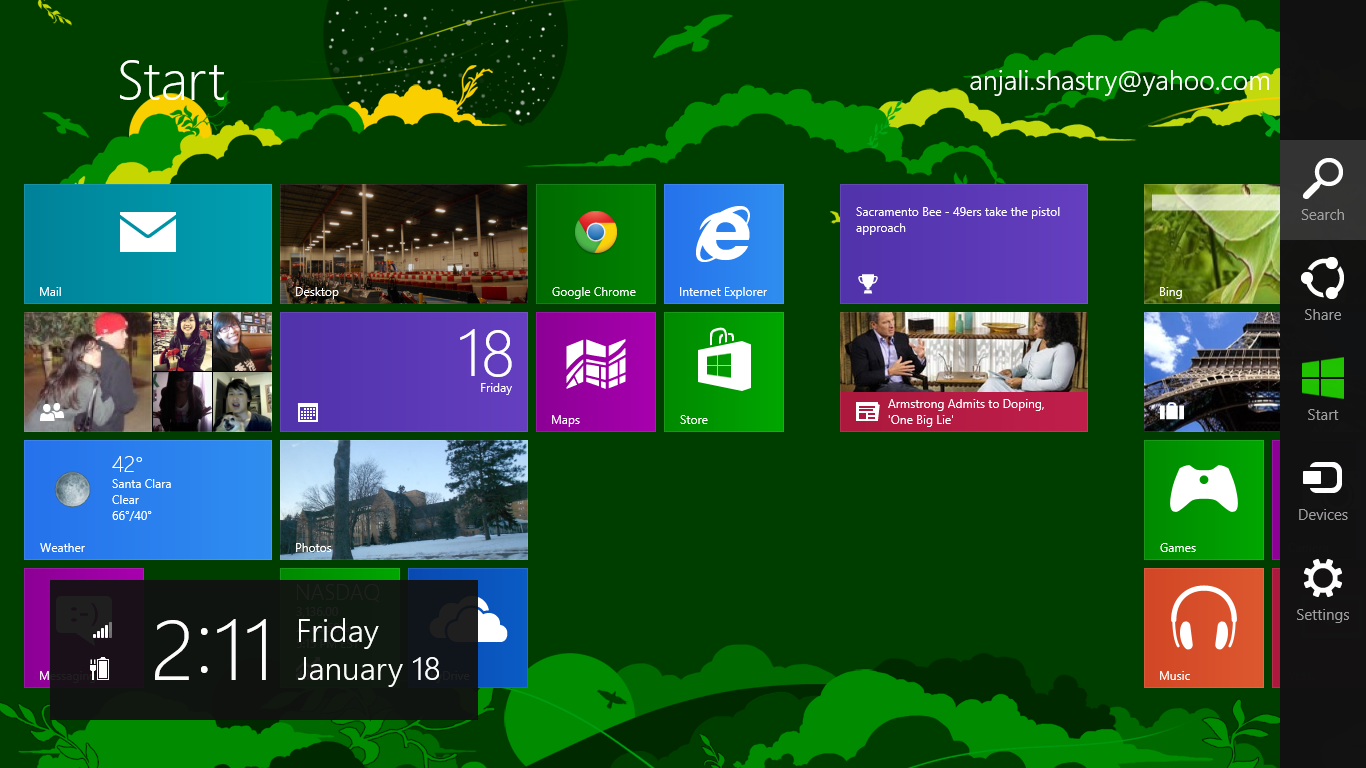Open Sacramento Bee 49ers sports headline tile

coord(963,243)
